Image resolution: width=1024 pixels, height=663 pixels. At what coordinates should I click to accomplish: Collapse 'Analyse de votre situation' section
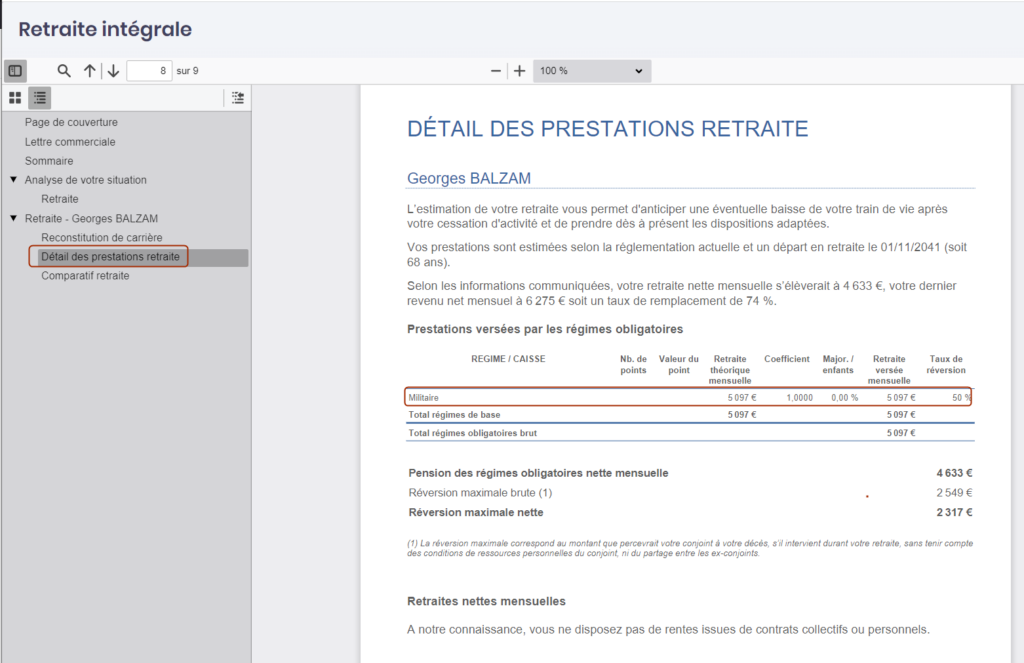[x=14, y=180]
